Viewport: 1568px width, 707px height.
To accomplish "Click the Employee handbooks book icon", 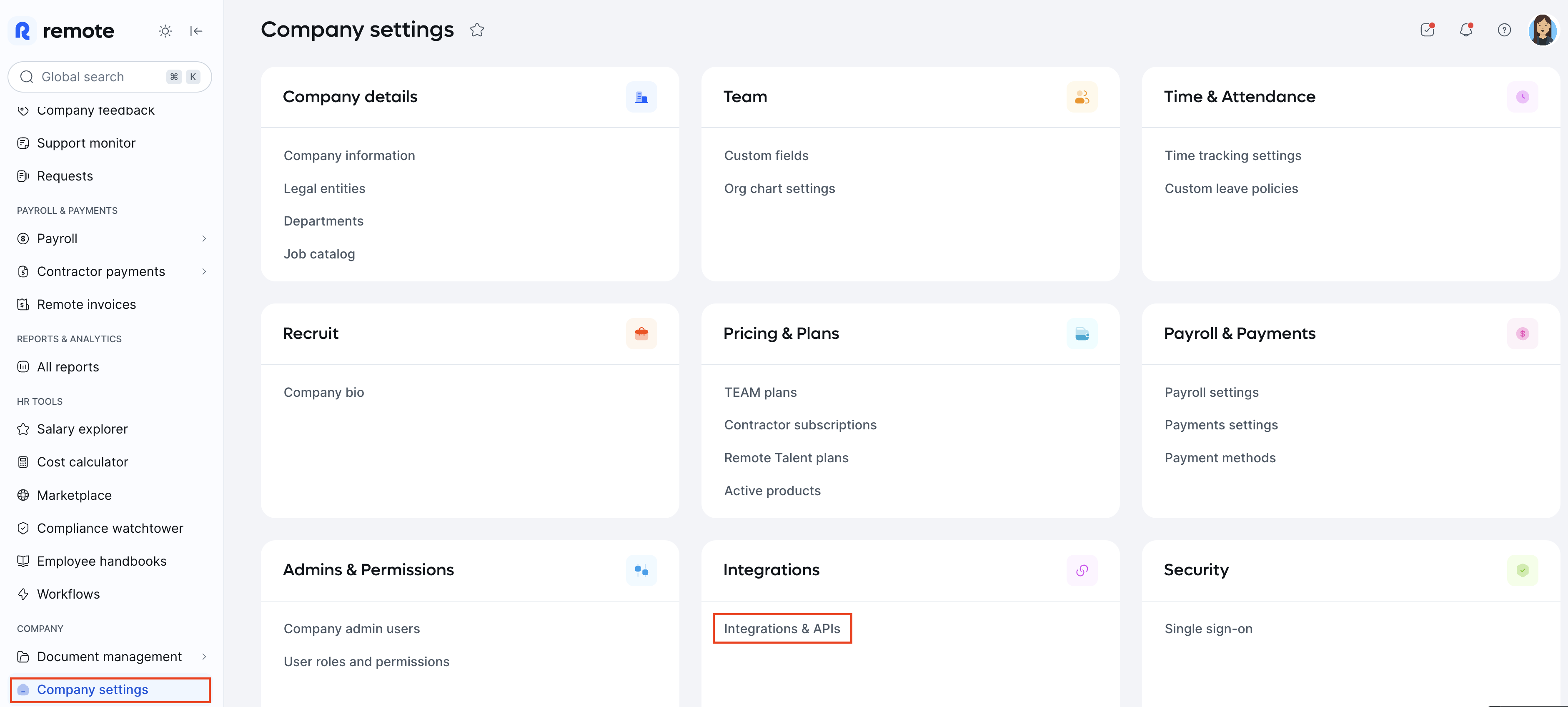I will click(23, 561).
